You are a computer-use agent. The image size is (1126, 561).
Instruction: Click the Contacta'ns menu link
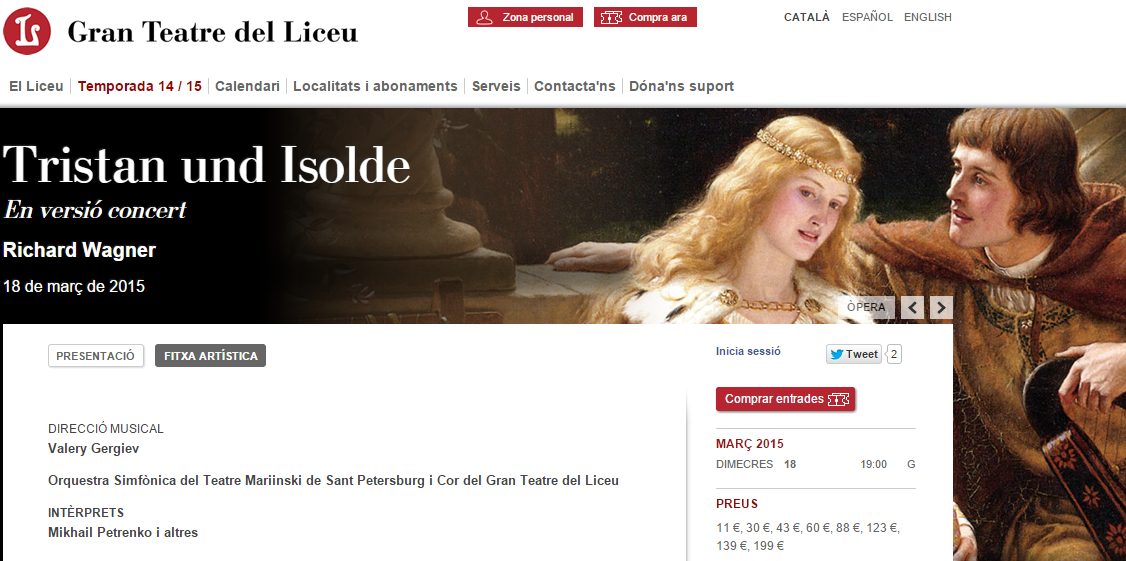pos(574,86)
